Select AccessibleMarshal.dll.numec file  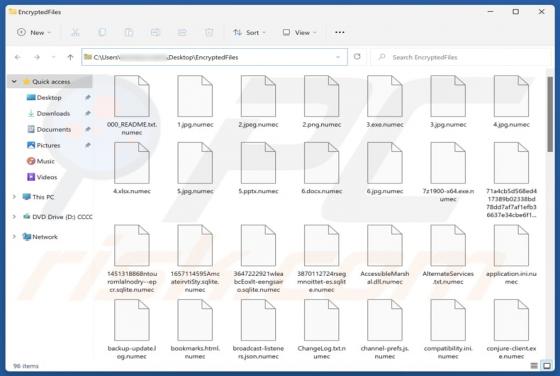(x=385, y=254)
